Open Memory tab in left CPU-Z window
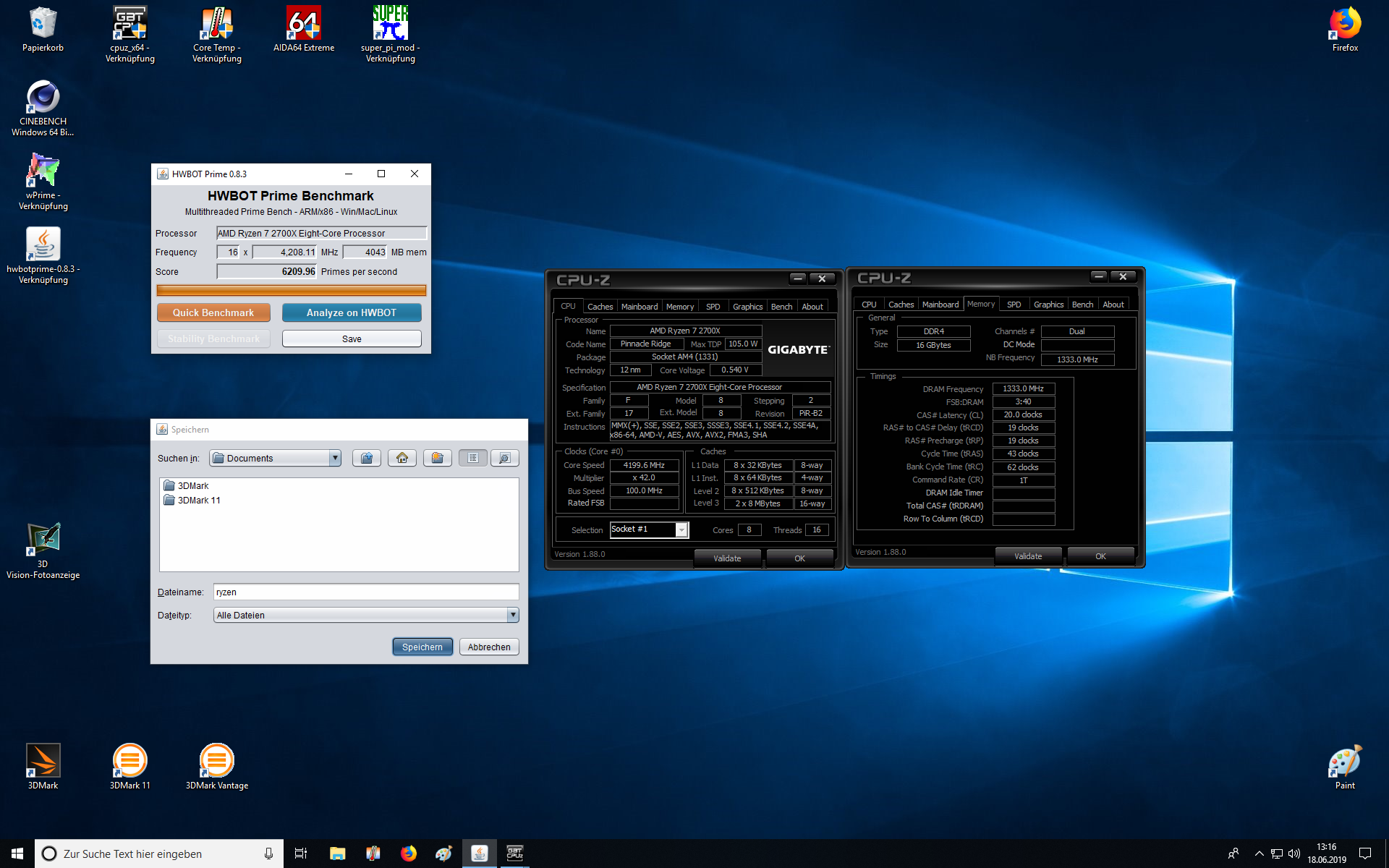 pos(680,307)
